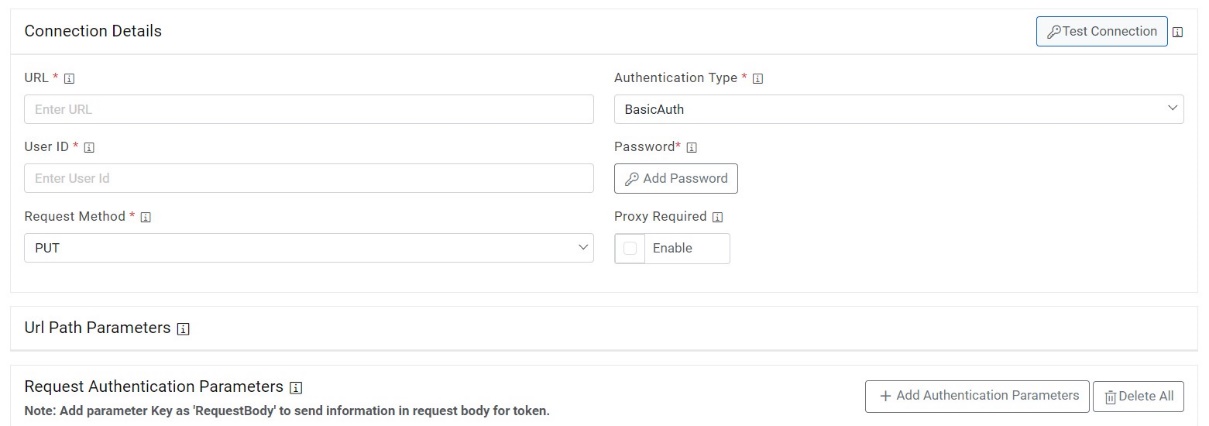Open the Request Method dropdown showing PUT

(x=308, y=248)
